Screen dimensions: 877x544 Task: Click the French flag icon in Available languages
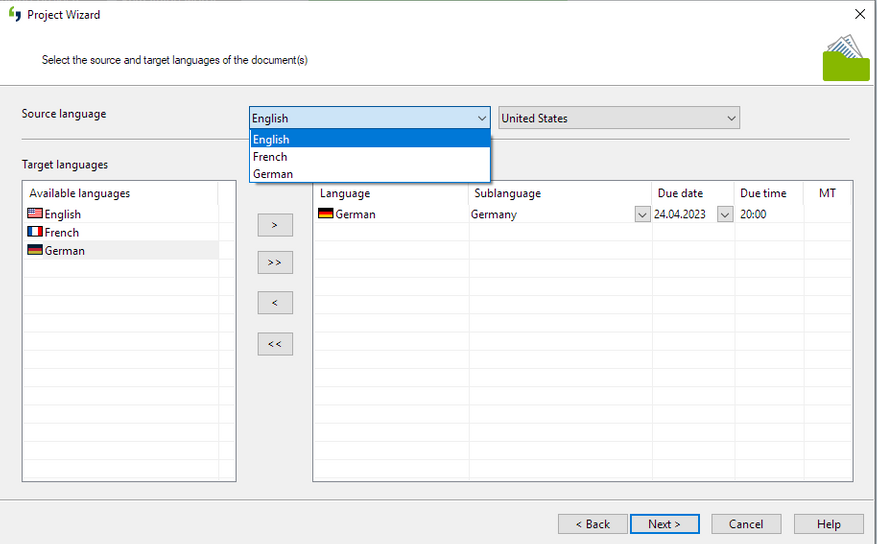[35, 231]
